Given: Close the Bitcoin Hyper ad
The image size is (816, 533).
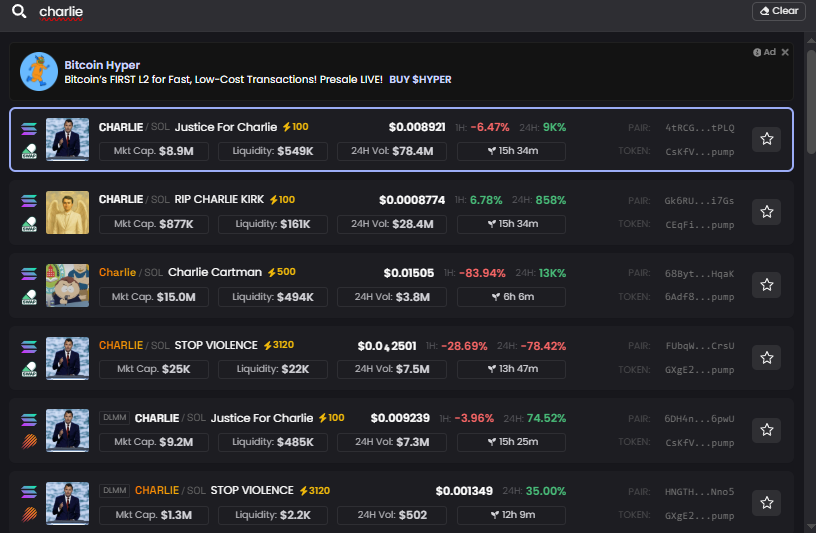Looking at the screenshot, I should tap(785, 52).
